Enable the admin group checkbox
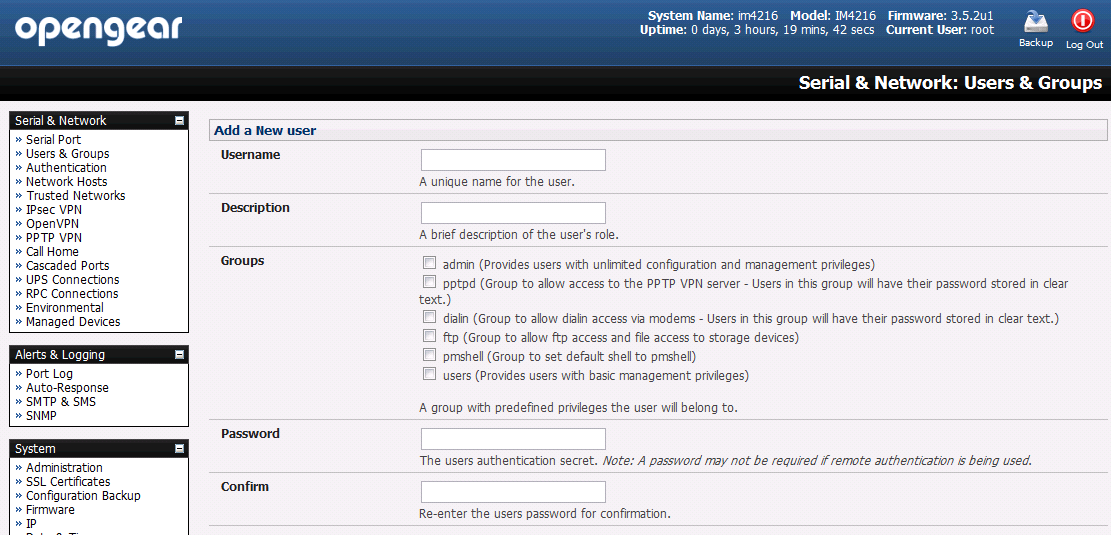The width and height of the screenshot is (1111, 535). [429, 264]
